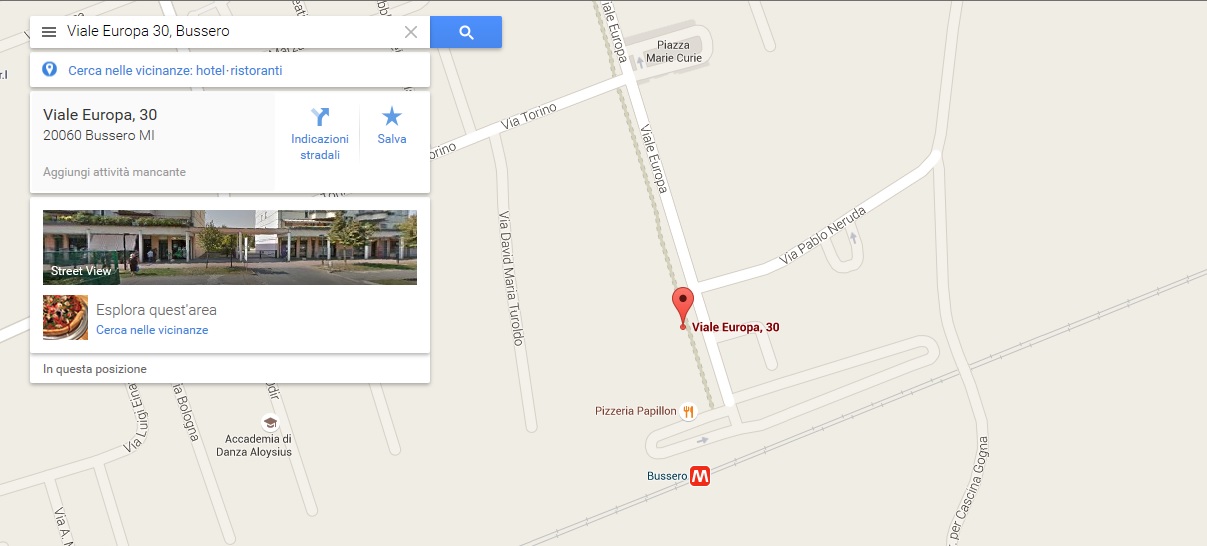The width and height of the screenshot is (1207, 546).
Task: Open the Street View thumbnail
Action: [230, 247]
